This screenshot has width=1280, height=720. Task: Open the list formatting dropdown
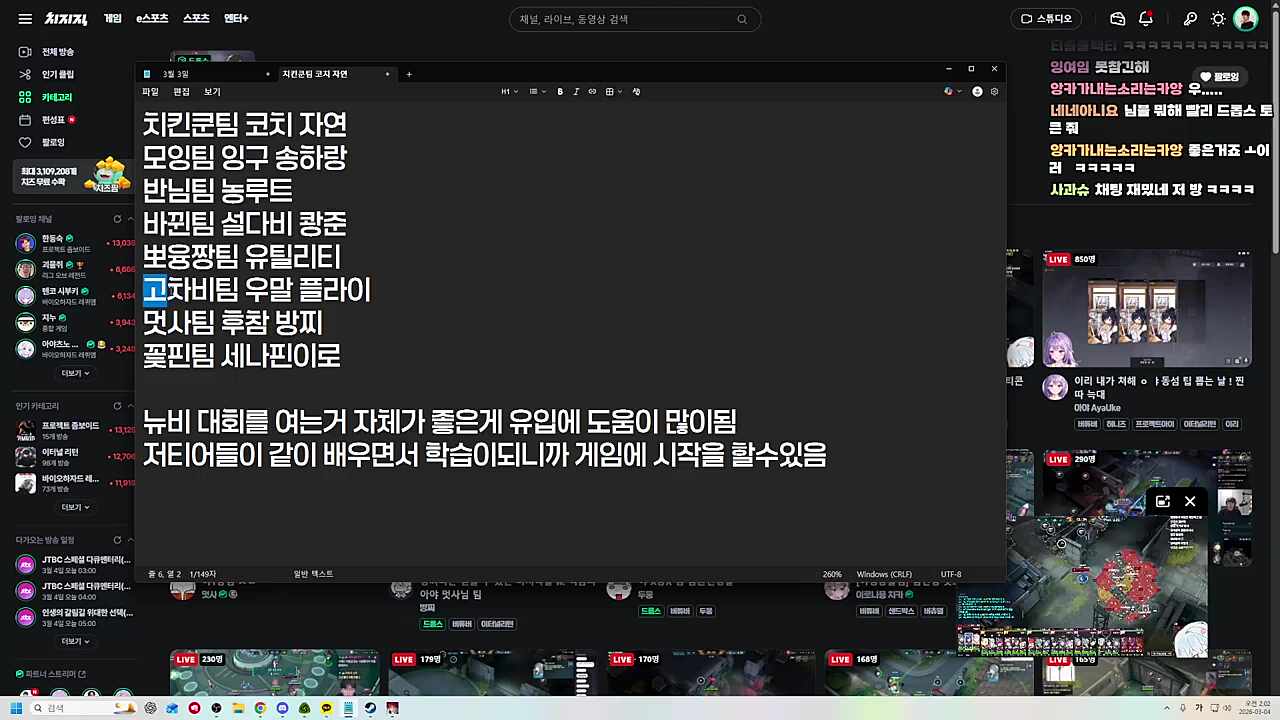(536, 91)
